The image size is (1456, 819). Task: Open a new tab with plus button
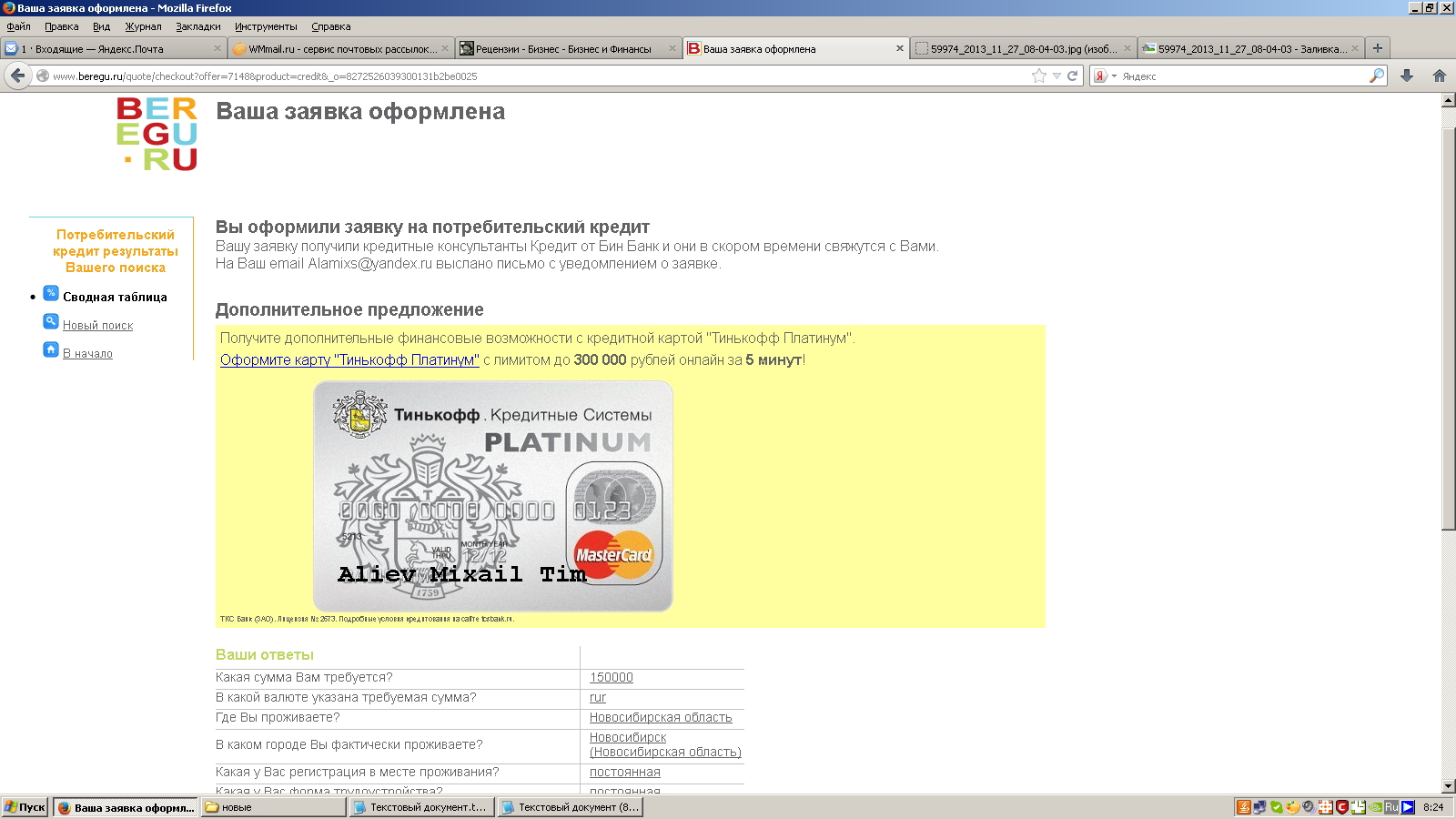point(1378,48)
